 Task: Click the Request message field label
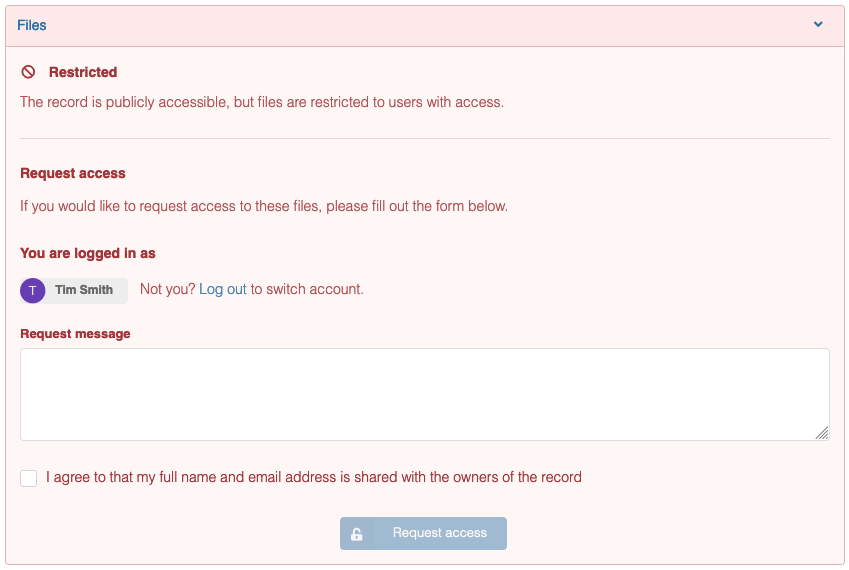click(x=75, y=334)
